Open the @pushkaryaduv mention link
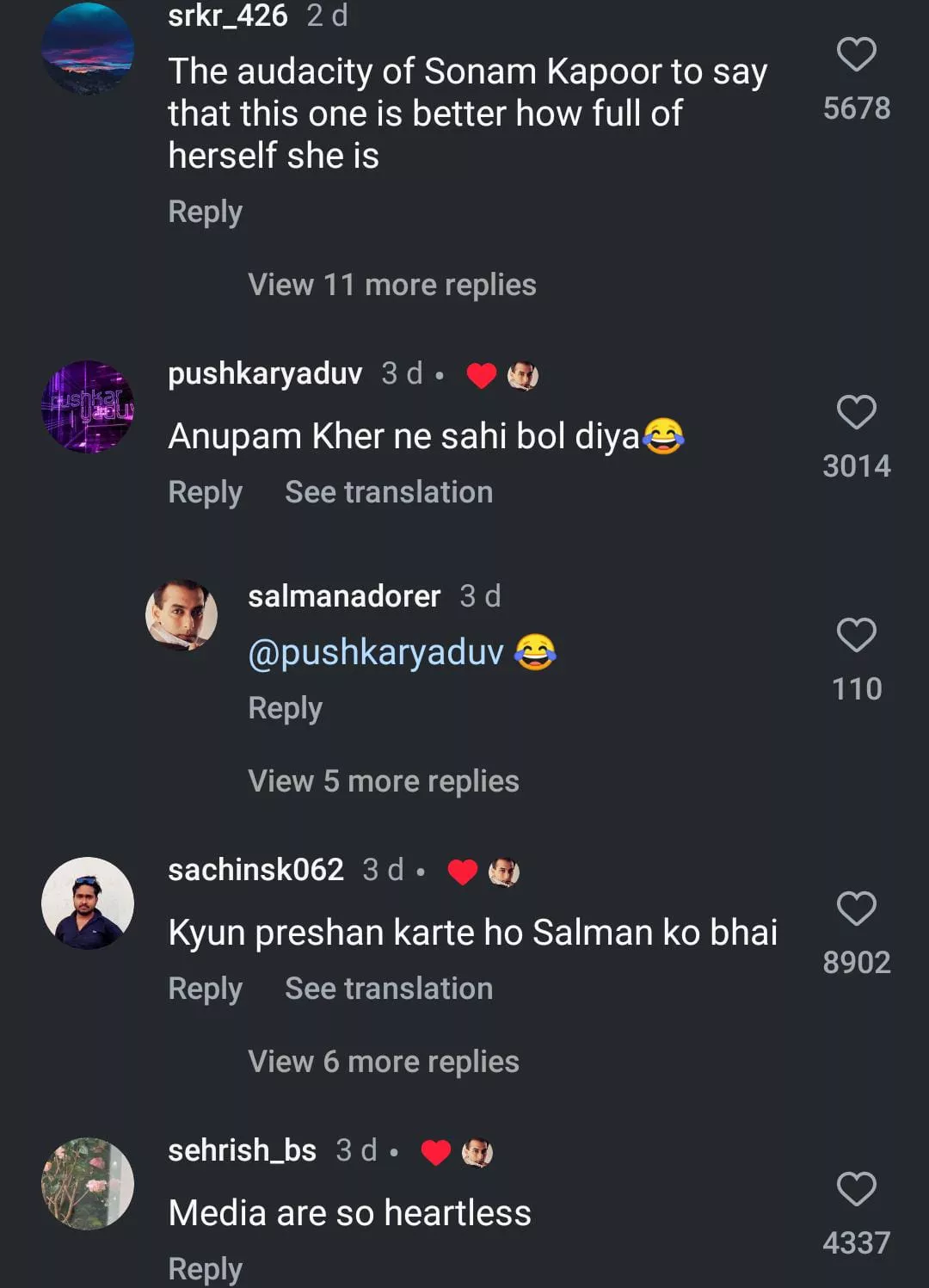Screen dimensions: 929x1288 click(376, 652)
